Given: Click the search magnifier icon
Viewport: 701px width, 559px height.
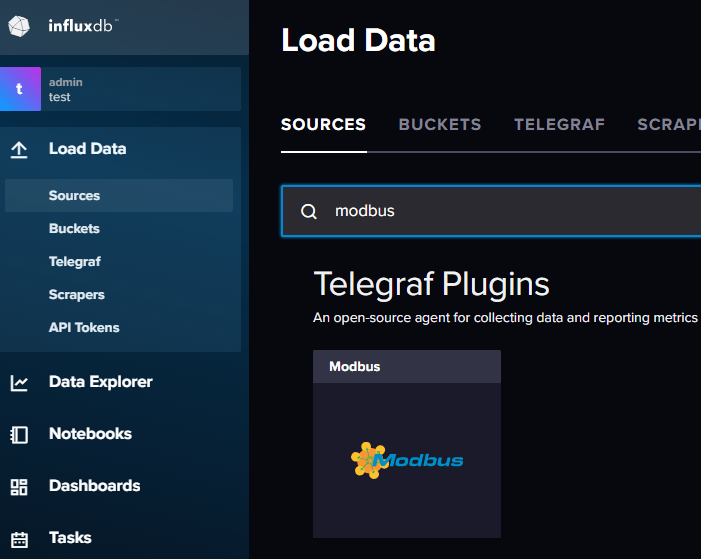Looking at the screenshot, I should tap(309, 211).
